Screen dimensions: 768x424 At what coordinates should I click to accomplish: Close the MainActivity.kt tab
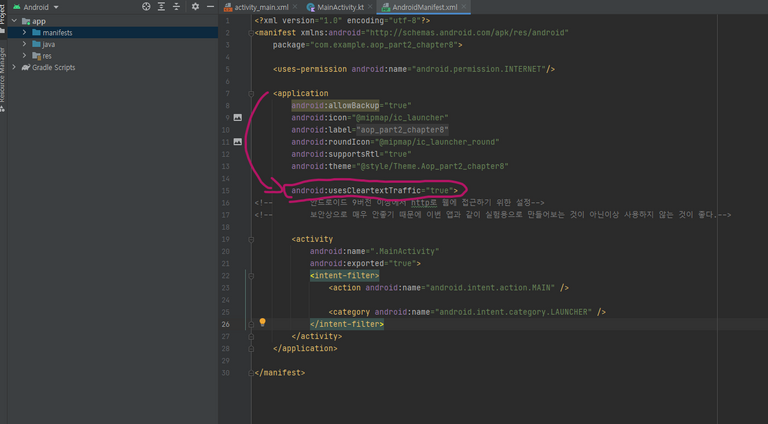point(370,7)
